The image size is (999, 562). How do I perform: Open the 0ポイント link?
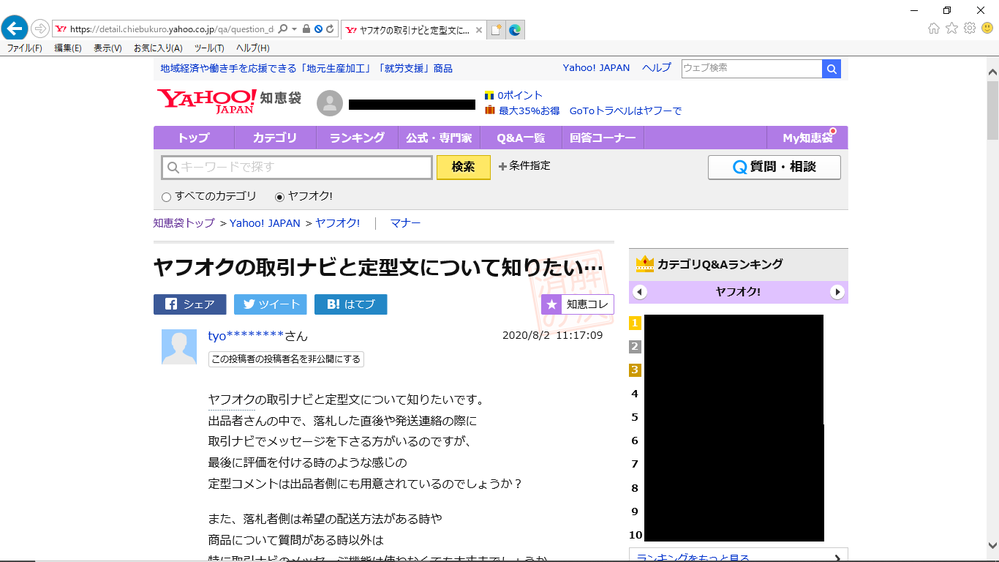[x=520, y=95]
